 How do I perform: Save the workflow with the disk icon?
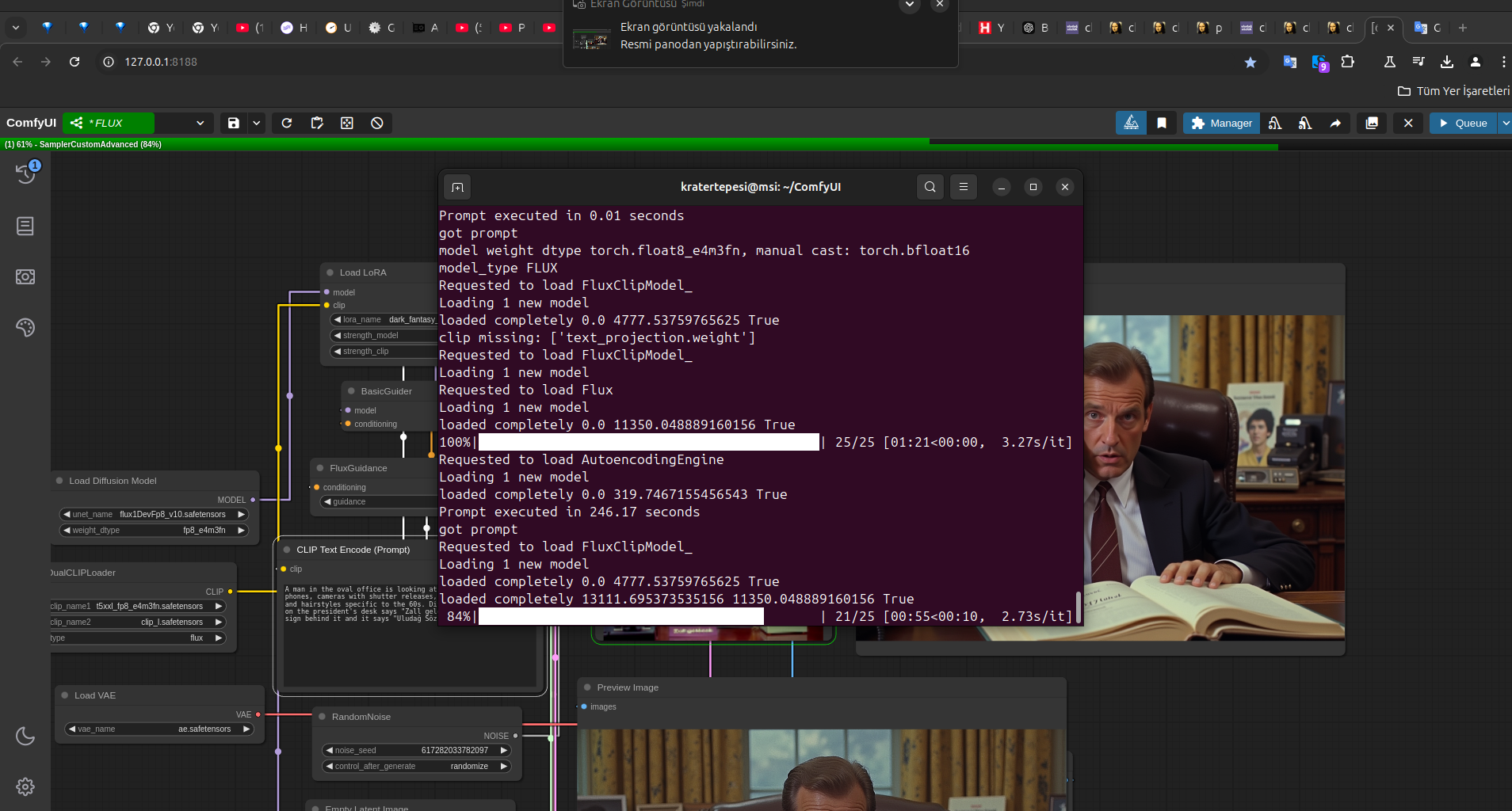pos(234,123)
